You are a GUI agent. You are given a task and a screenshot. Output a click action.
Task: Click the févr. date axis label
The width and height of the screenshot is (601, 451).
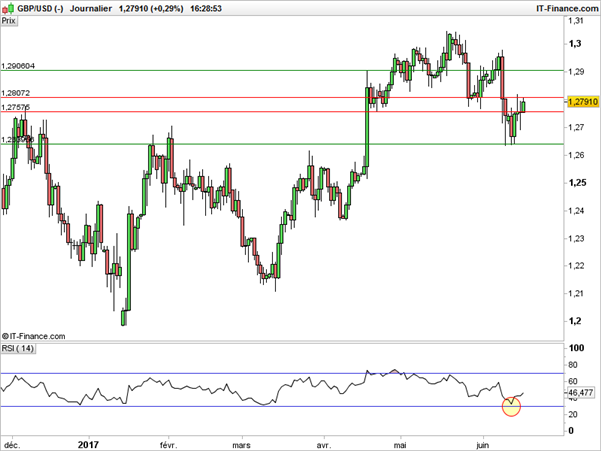(x=169, y=445)
